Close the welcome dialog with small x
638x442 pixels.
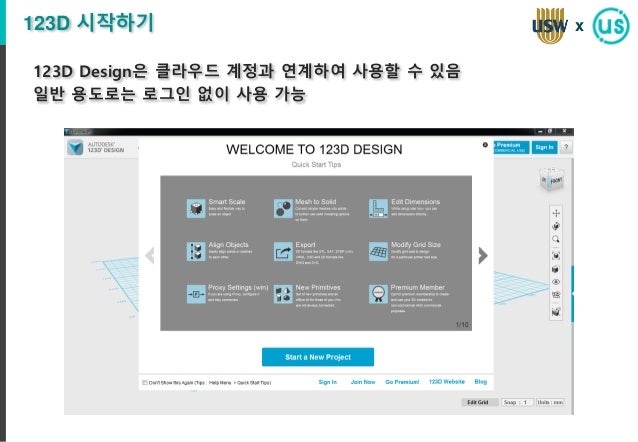485,144
